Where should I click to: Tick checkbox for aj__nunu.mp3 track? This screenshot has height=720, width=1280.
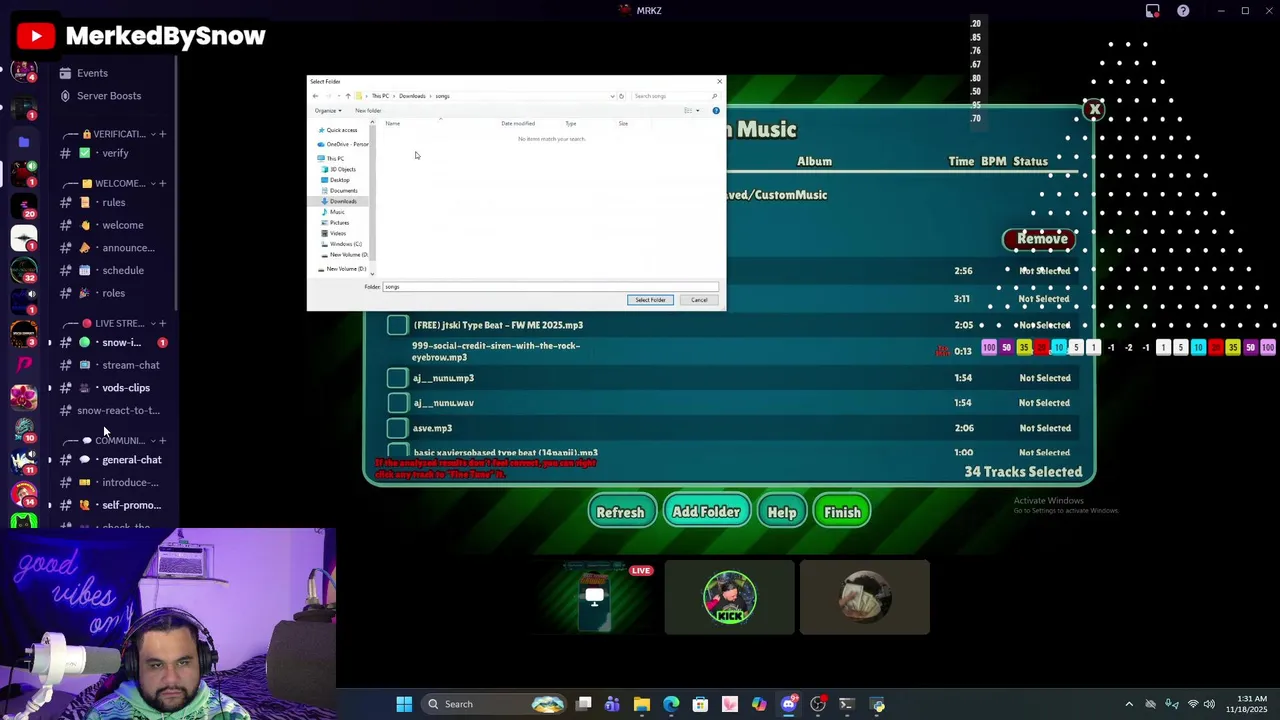coord(397,378)
